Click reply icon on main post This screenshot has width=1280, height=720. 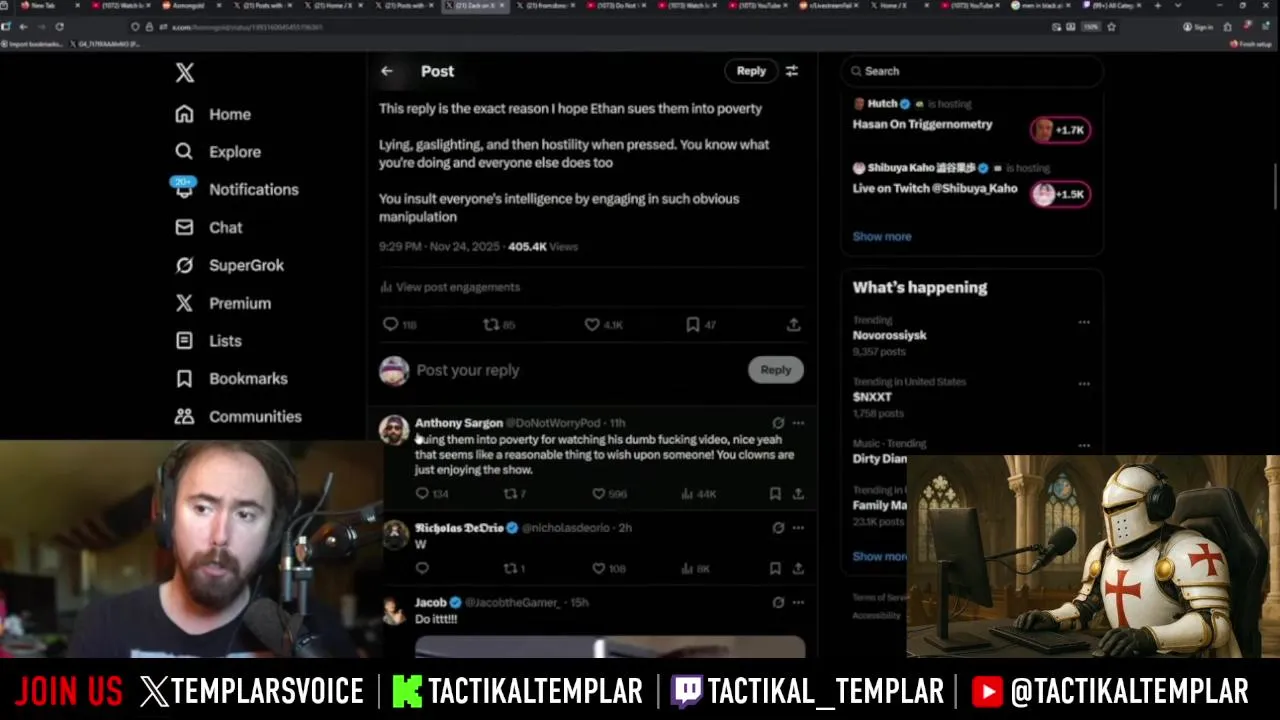pyautogui.click(x=391, y=325)
